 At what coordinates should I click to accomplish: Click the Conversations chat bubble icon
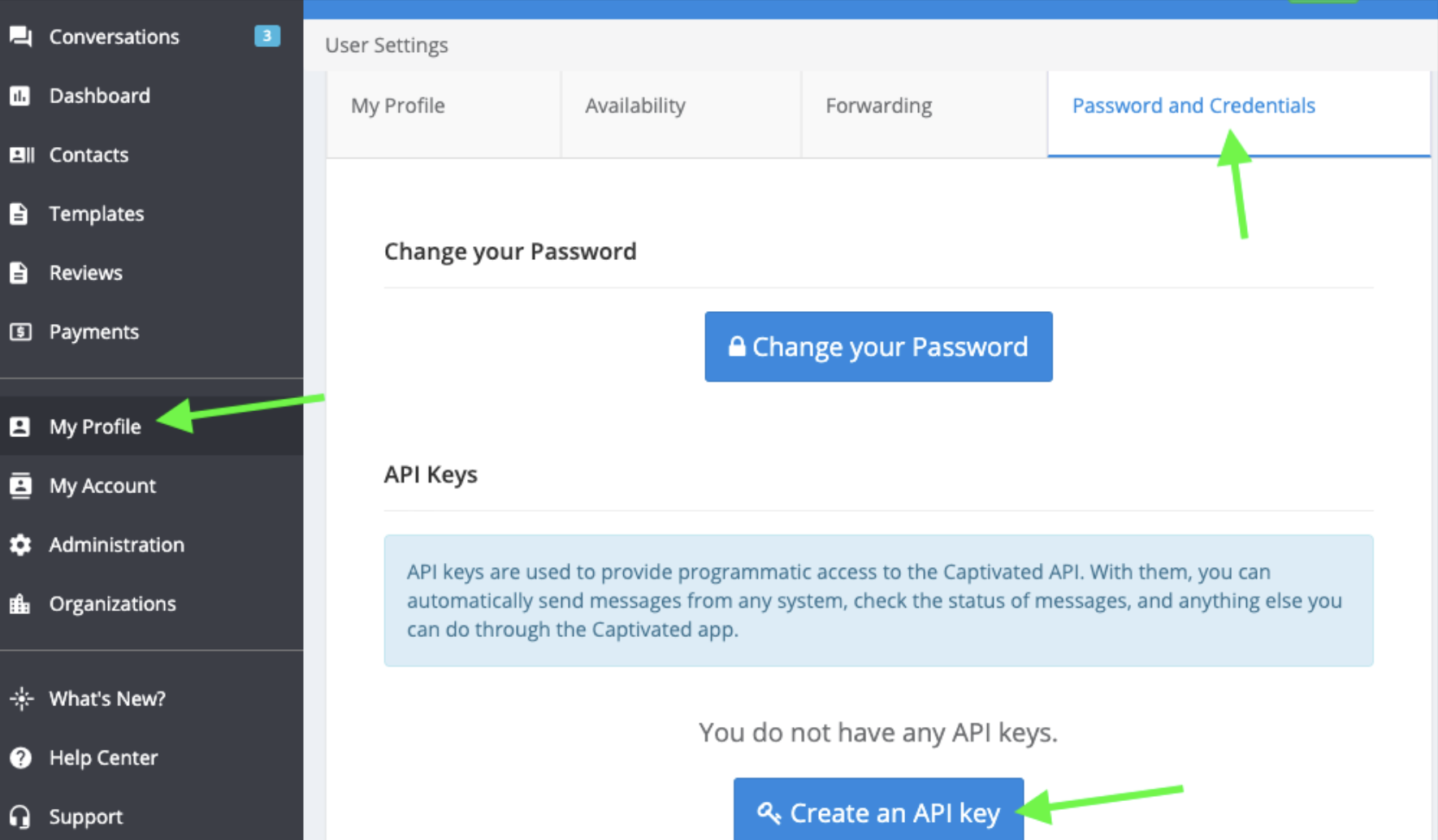point(20,37)
